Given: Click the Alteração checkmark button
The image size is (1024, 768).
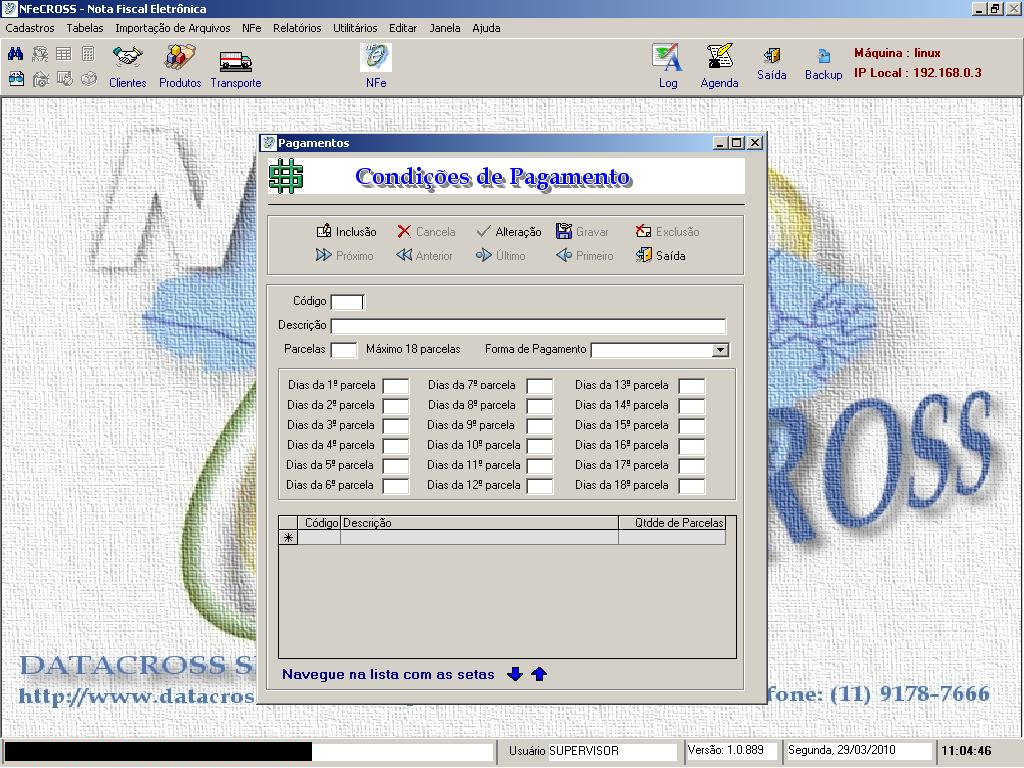Looking at the screenshot, I should tap(509, 231).
